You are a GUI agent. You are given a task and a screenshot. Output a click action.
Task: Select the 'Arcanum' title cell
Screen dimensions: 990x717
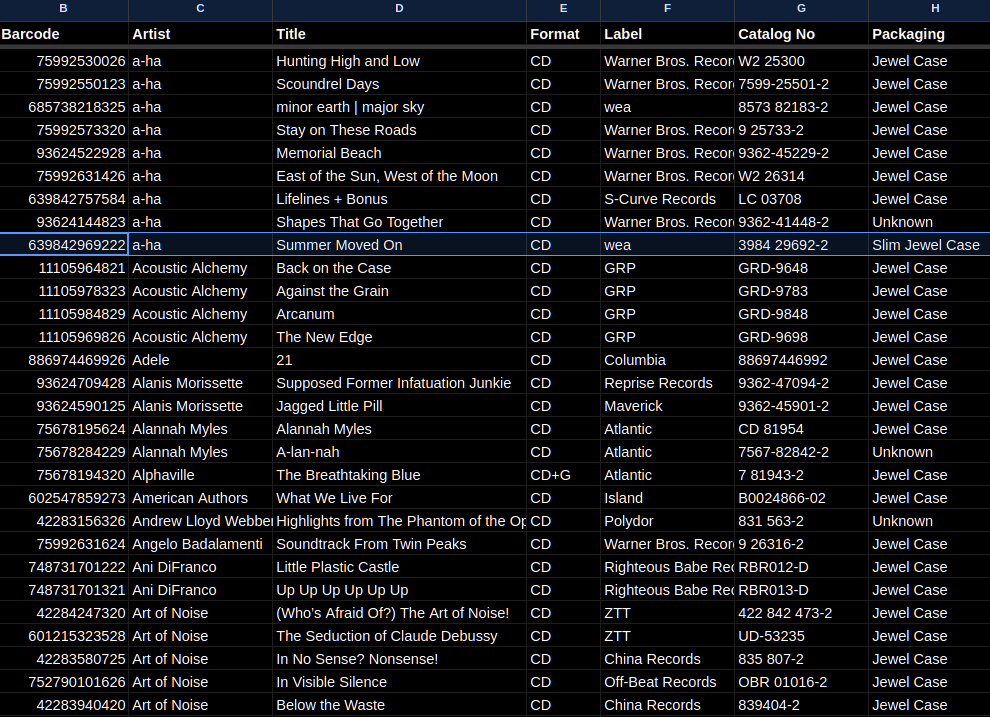399,314
